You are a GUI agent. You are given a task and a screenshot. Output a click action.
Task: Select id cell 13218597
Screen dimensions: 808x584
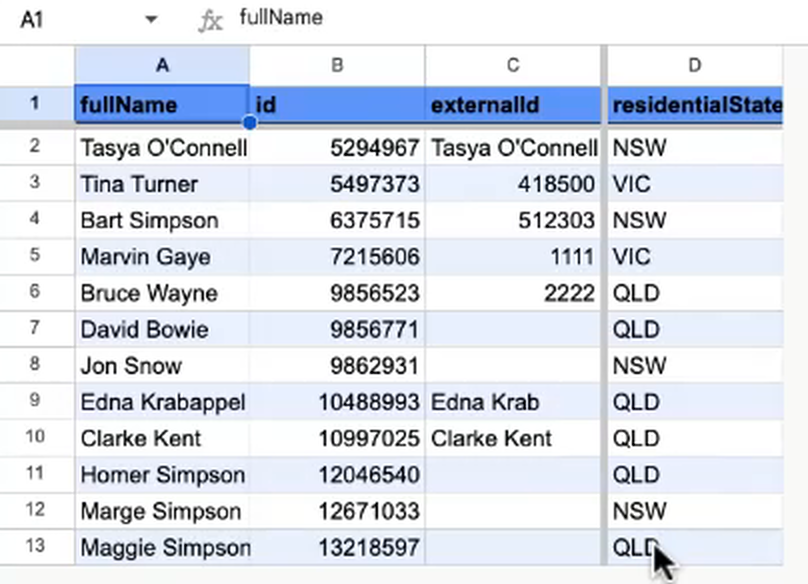point(338,547)
